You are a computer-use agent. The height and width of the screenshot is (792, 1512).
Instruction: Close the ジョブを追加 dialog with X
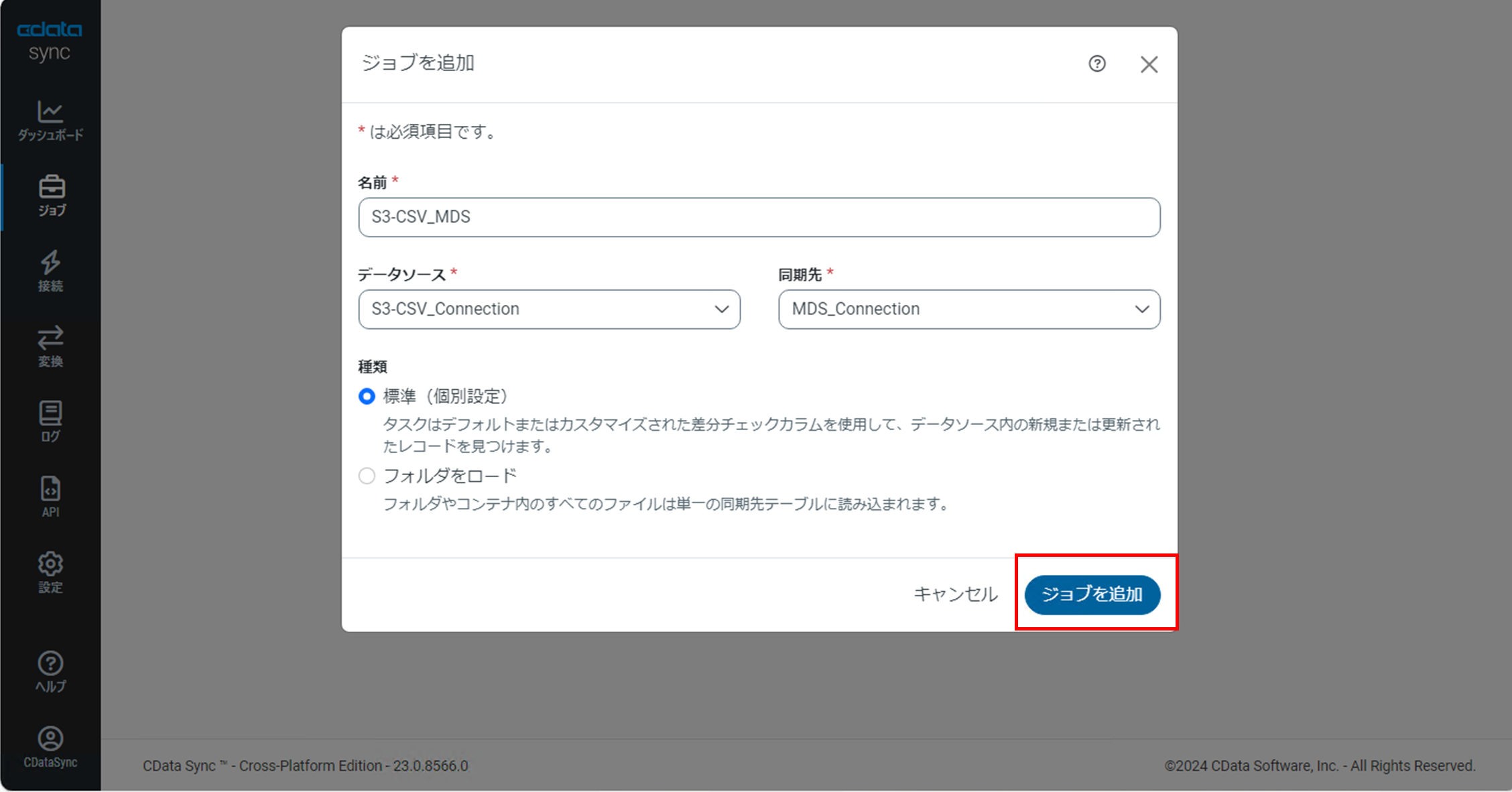click(1149, 64)
